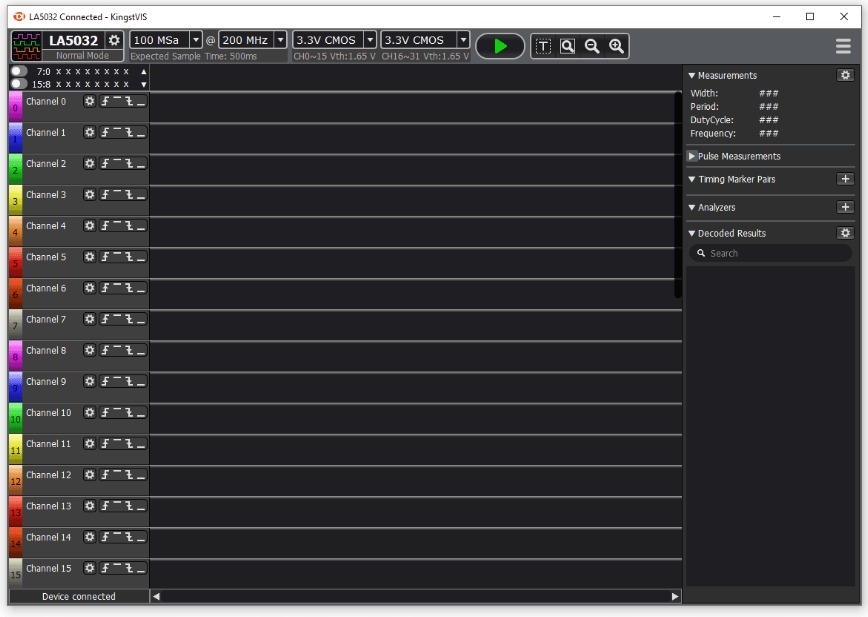868x617 pixels.
Task: Set low level trigger on Channel 3
Action: 141,195
